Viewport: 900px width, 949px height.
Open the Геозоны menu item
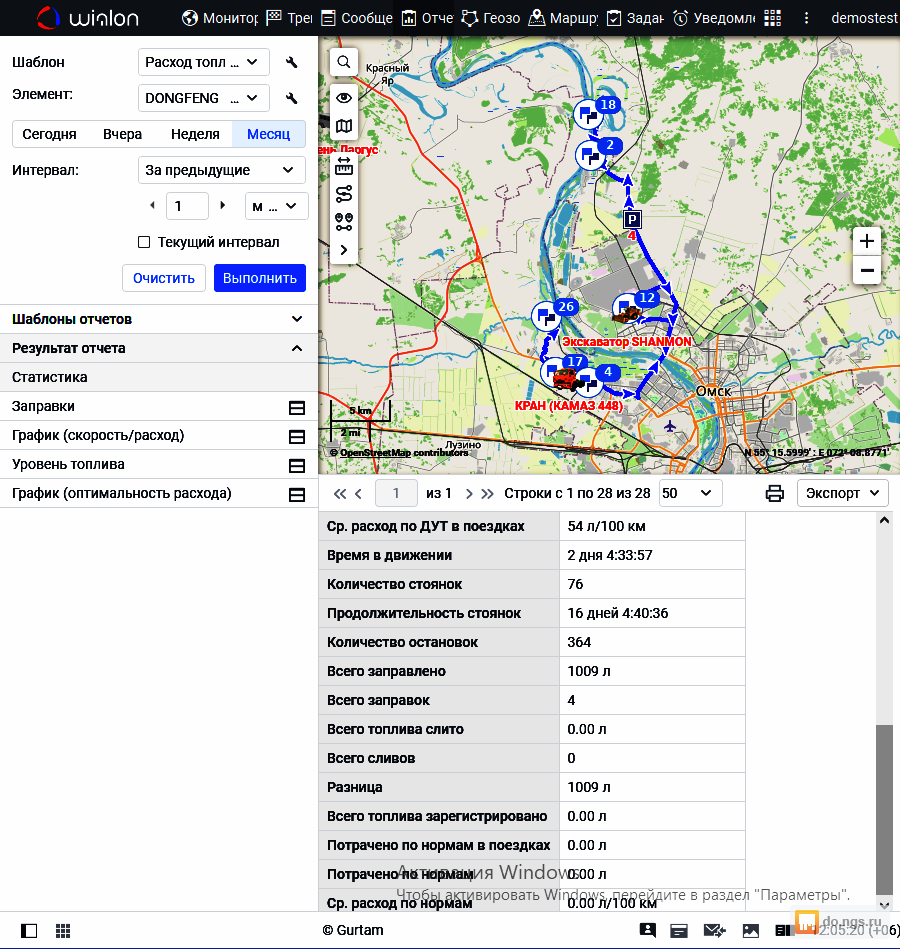coord(490,18)
